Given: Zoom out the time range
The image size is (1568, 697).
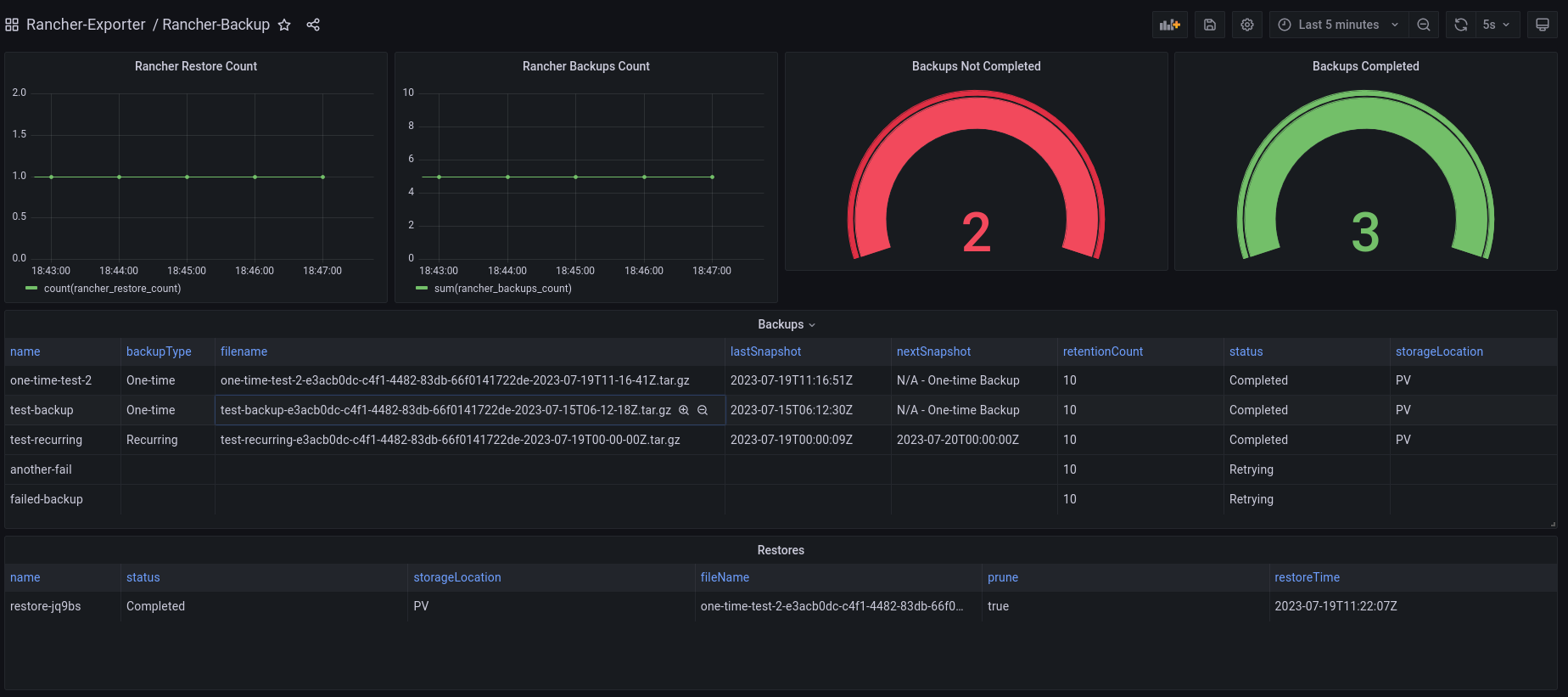Looking at the screenshot, I should pos(1424,25).
